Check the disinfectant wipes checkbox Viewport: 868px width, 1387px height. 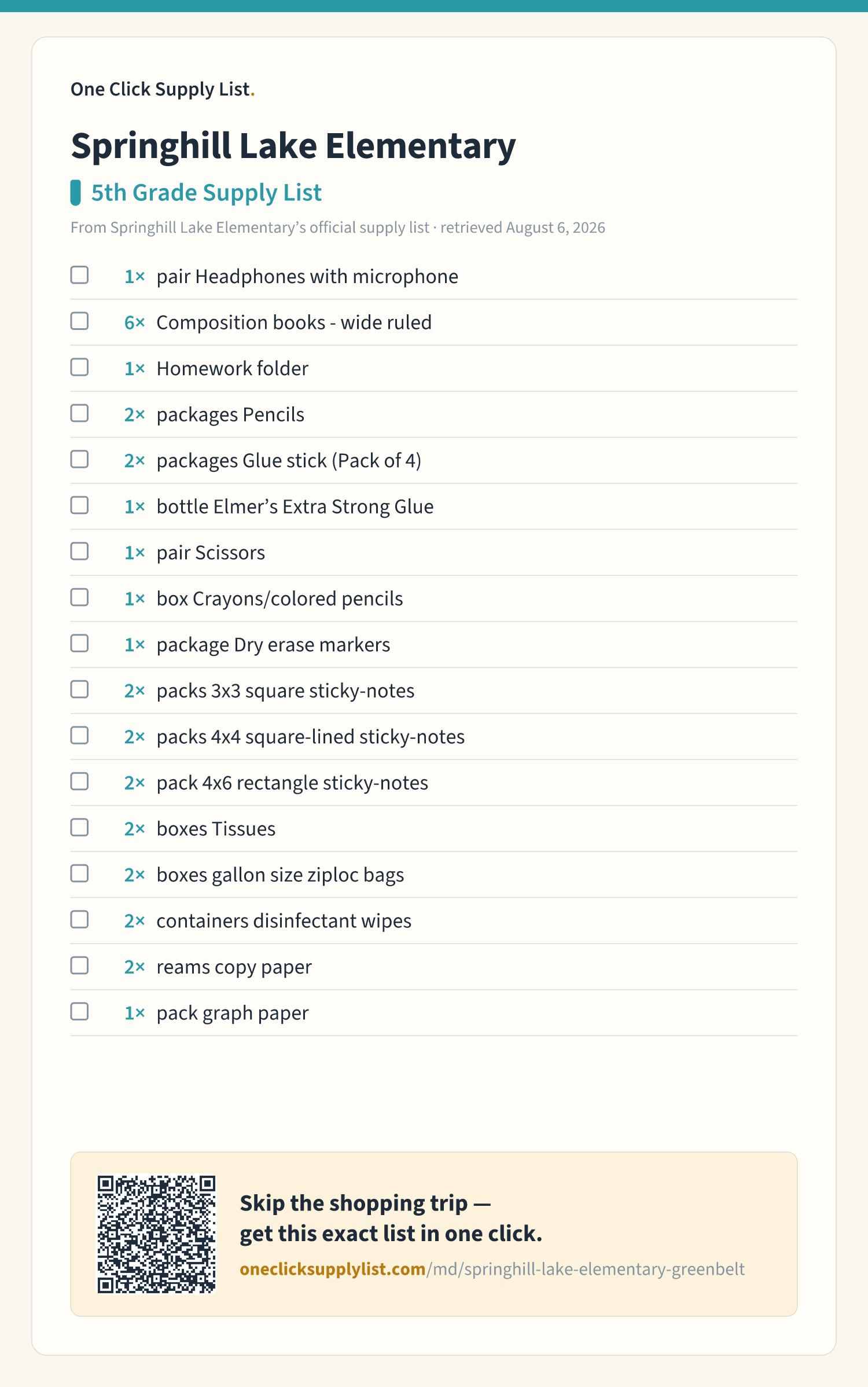[79, 919]
